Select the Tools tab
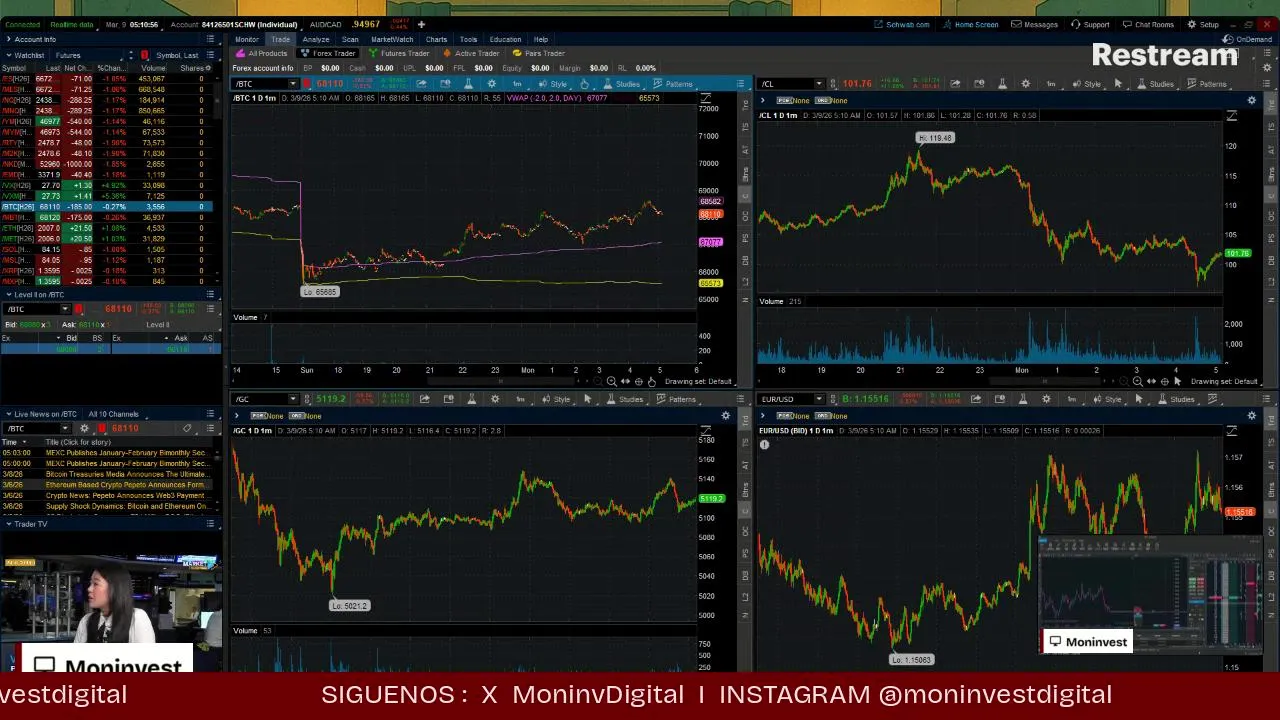Image resolution: width=1280 pixels, height=720 pixels. coord(468,39)
